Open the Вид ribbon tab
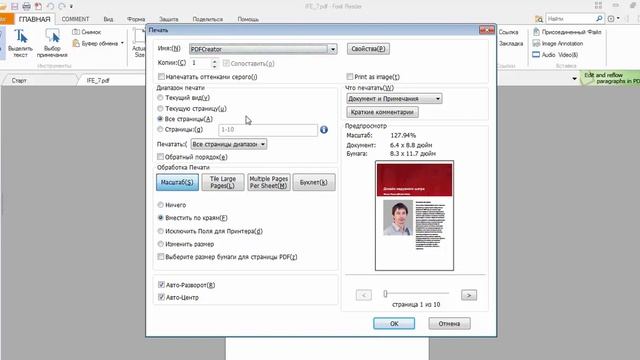Viewport: 640px width, 360px height. (x=108, y=19)
